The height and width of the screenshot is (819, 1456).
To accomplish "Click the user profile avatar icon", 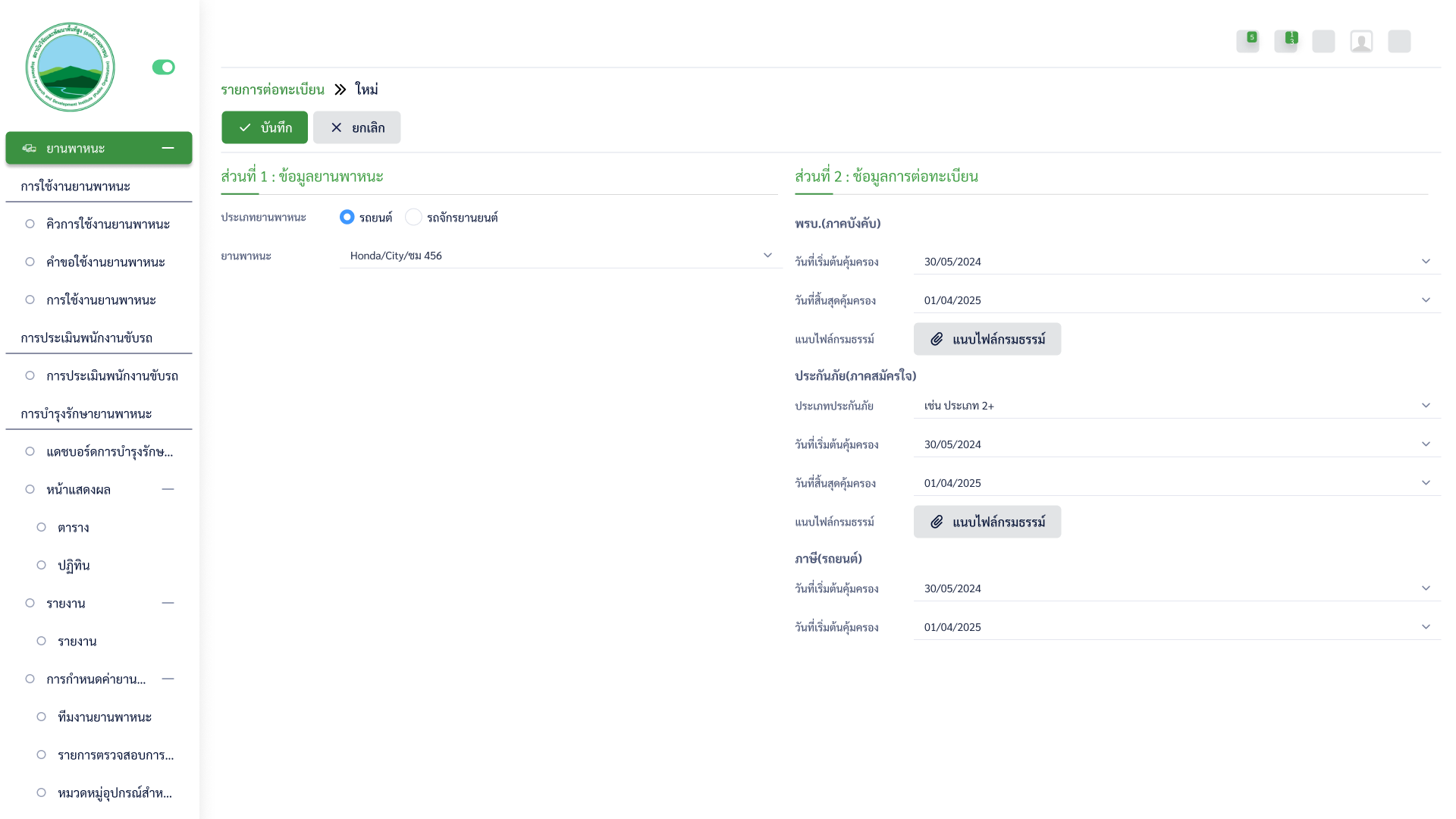I will click(x=1361, y=41).
